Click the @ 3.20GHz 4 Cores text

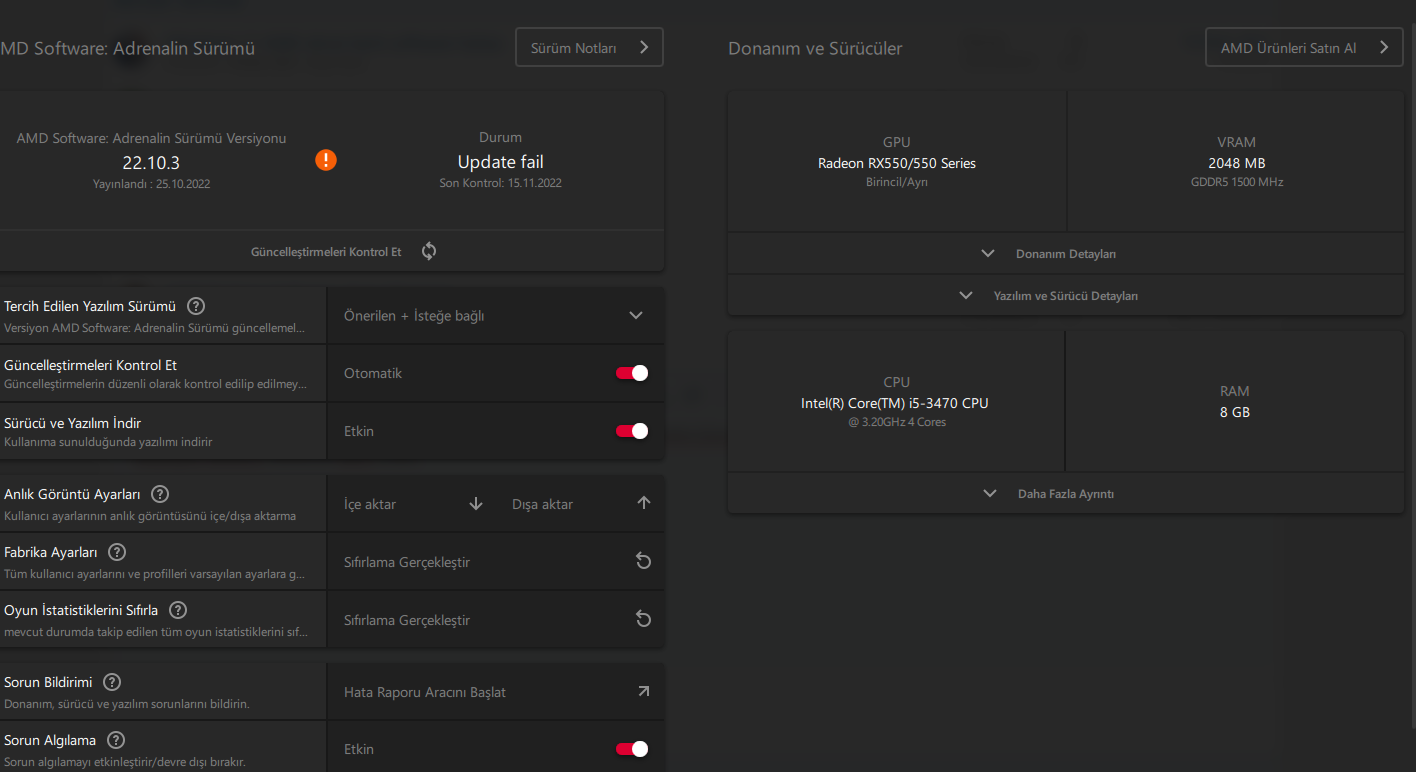(897, 422)
